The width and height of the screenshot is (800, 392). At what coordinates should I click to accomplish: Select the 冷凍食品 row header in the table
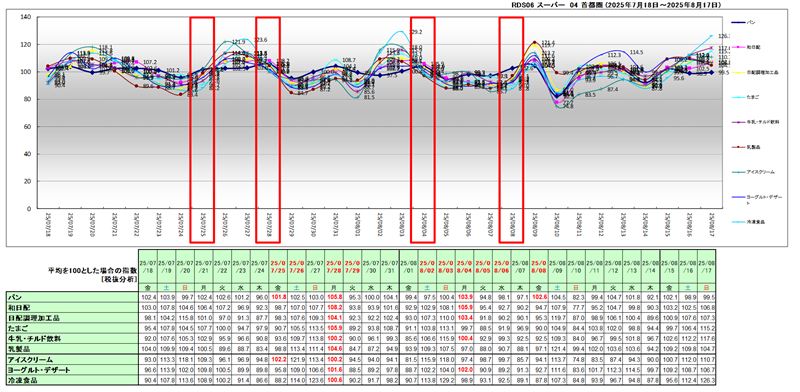(x=71, y=381)
